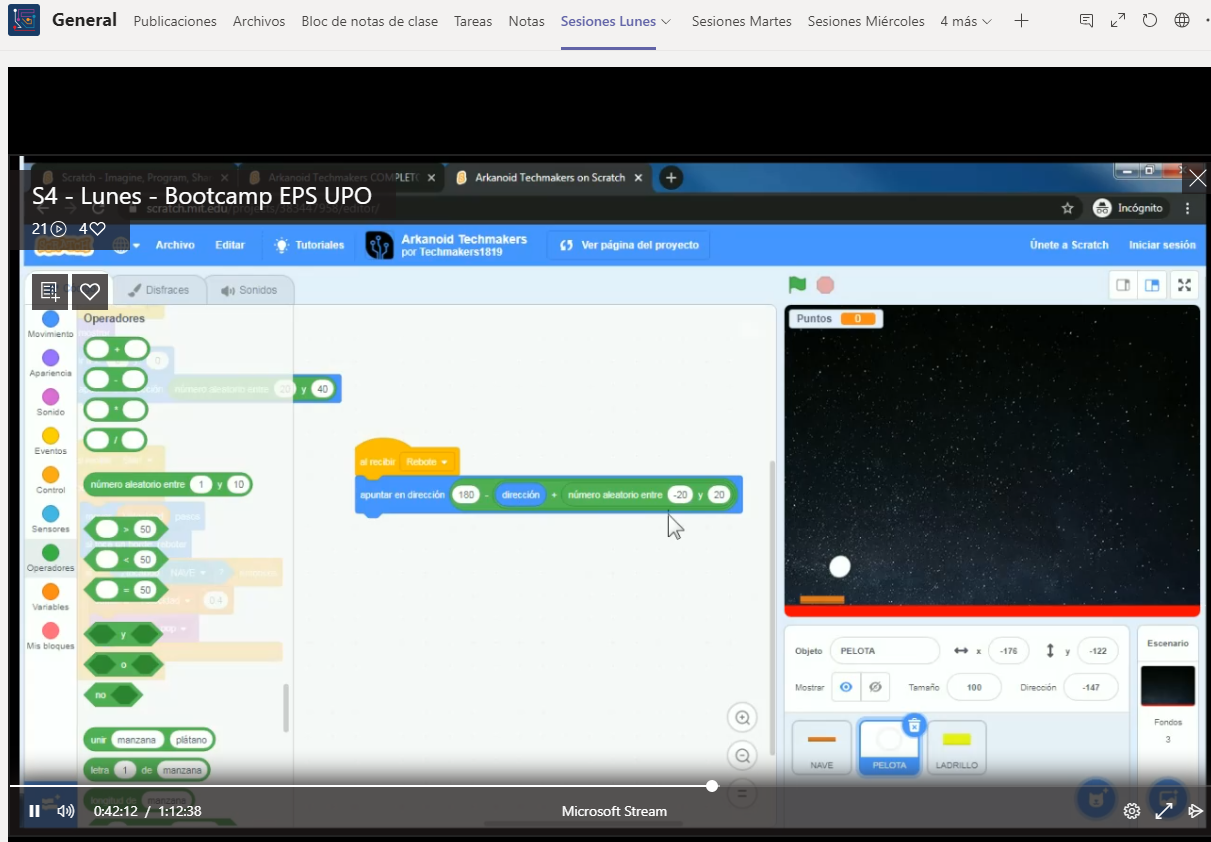Screen dimensions: 1211x842
Task: Zoom out on the Scratch code workspace
Action: coord(742,756)
